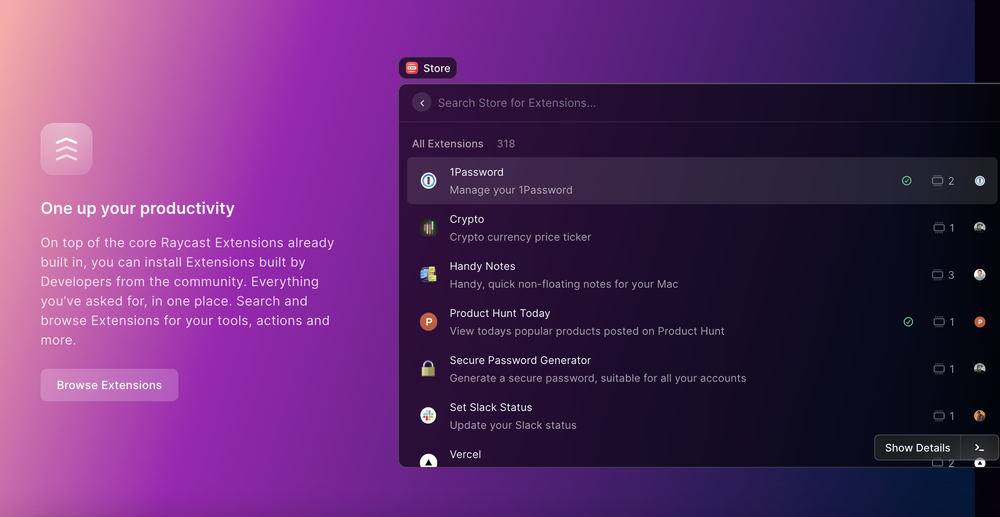The image size is (1000, 517).
Task: Open the actions icon next to Show Details
Action: coord(980,448)
